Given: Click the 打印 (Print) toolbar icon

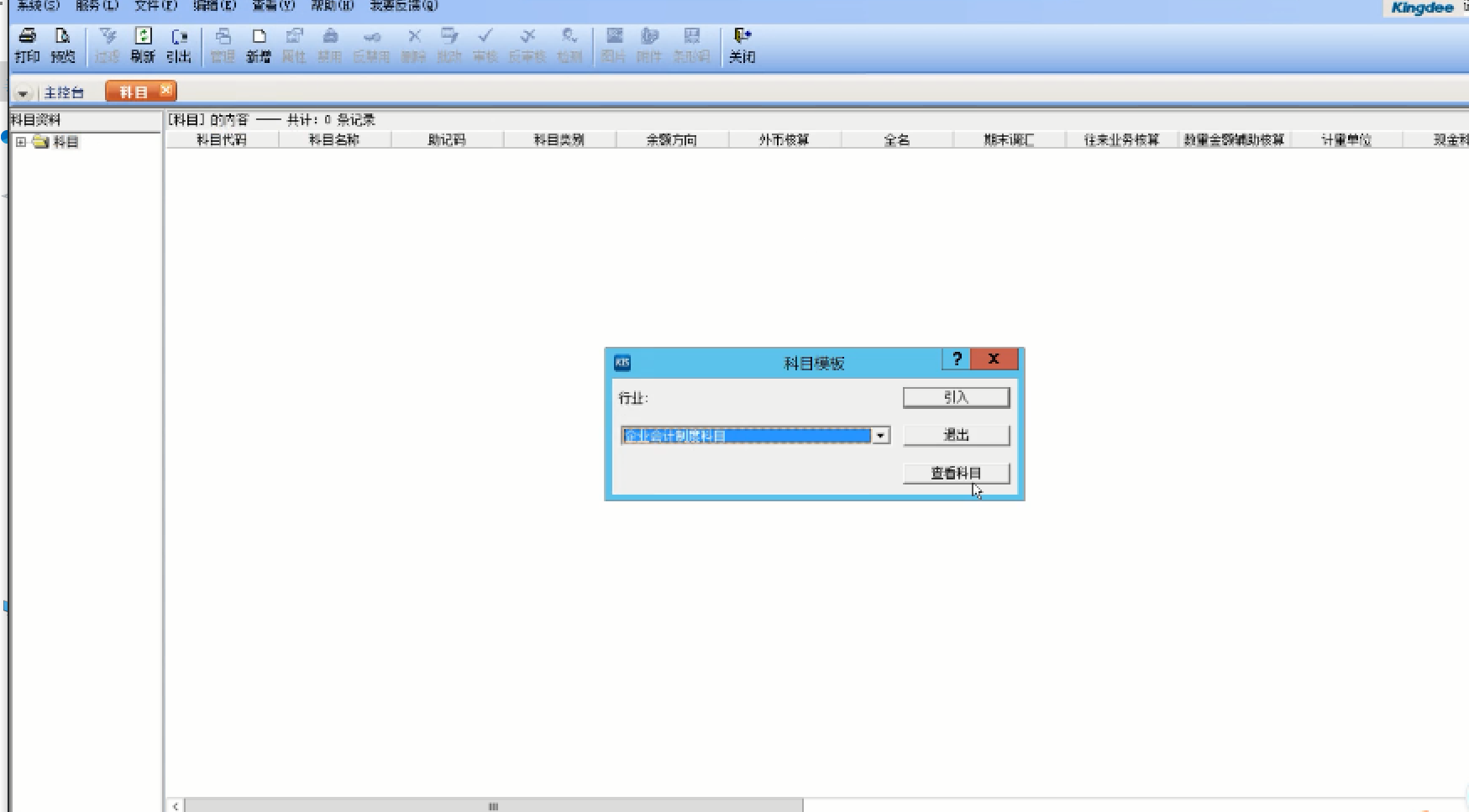Looking at the screenshot, I should [27, 45].
